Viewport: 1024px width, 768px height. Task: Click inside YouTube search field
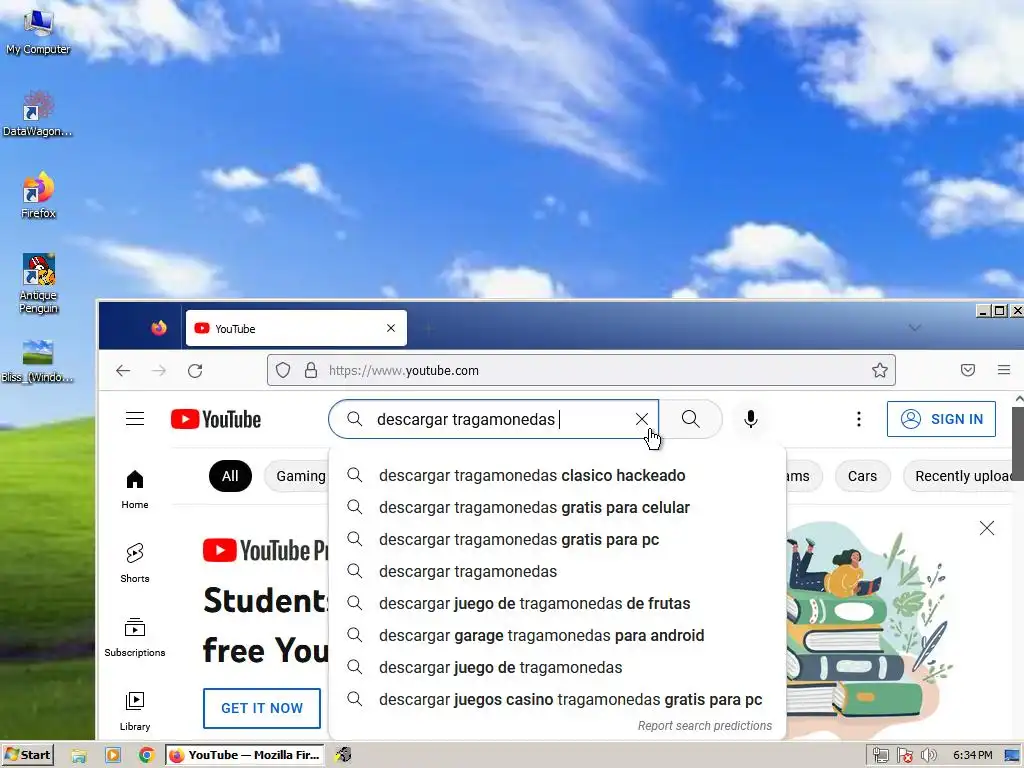click(x=494, y=419)
